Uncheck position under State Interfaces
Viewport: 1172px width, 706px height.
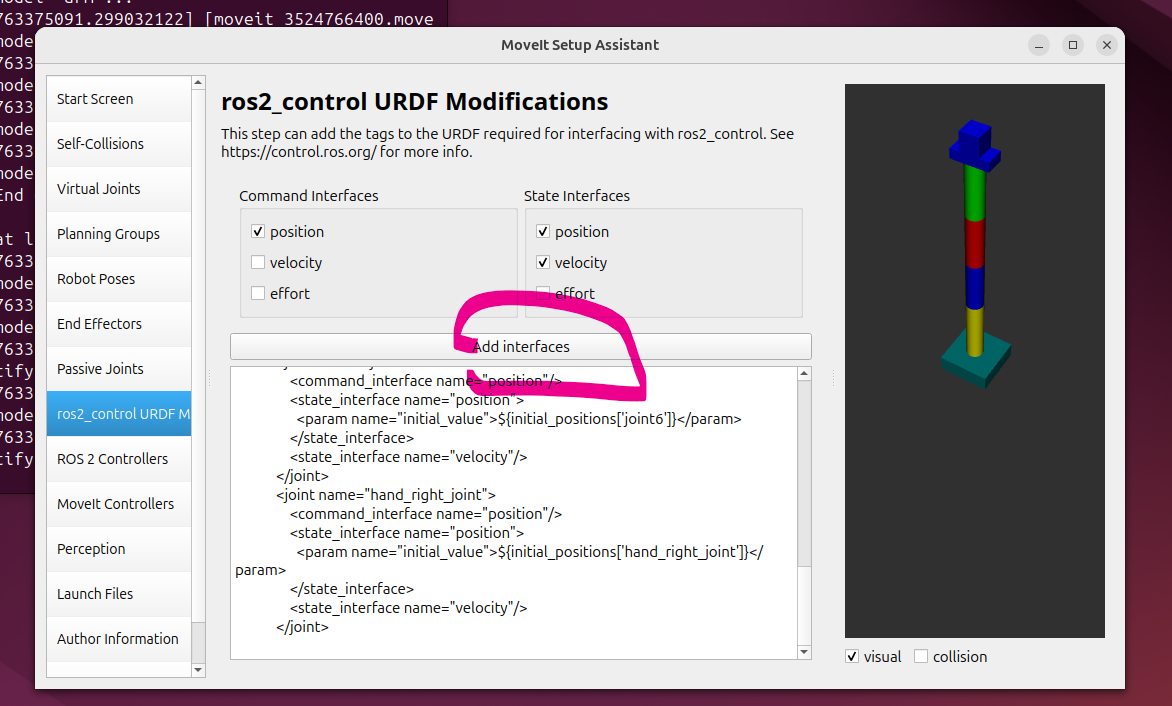click(543, 232)
